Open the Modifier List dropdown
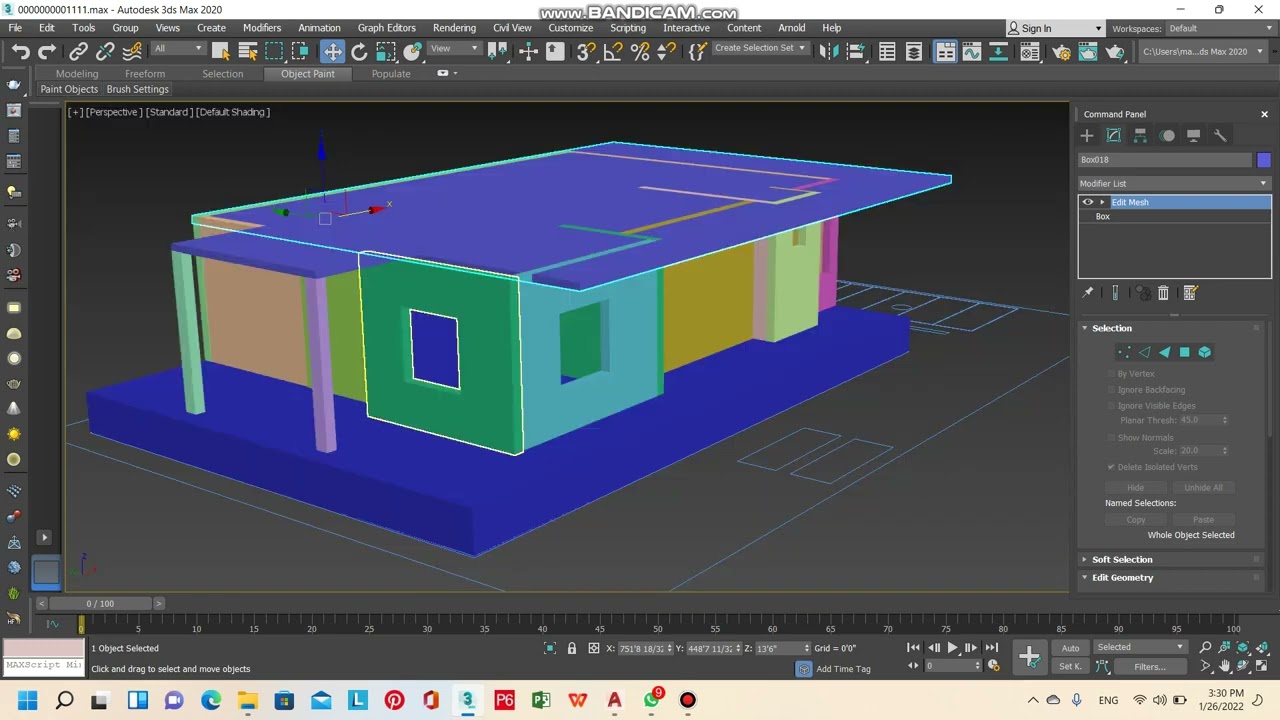This screenshot has width=1280, height=720. tap(1174, 183)
